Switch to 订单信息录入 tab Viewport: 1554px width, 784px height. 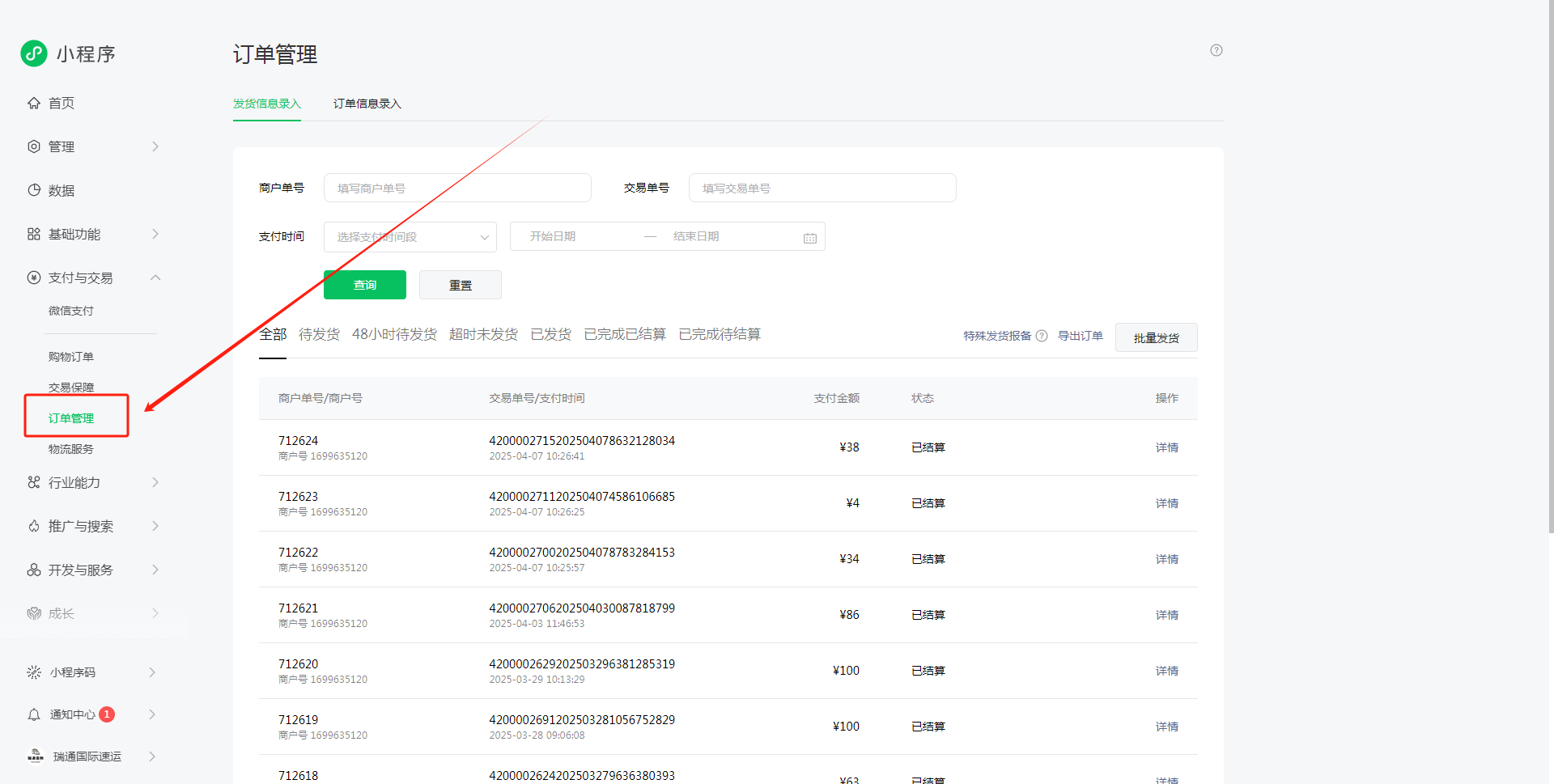[367, 104]
